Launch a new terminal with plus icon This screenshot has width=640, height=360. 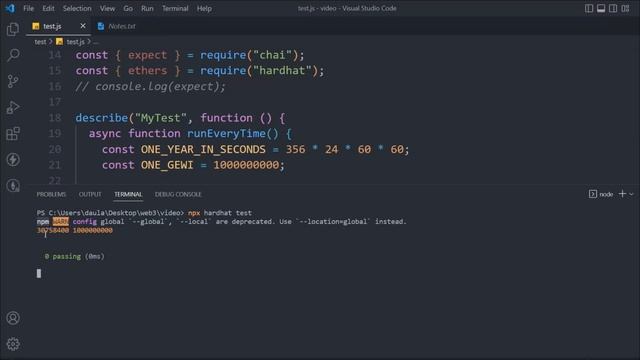[622, 194]
